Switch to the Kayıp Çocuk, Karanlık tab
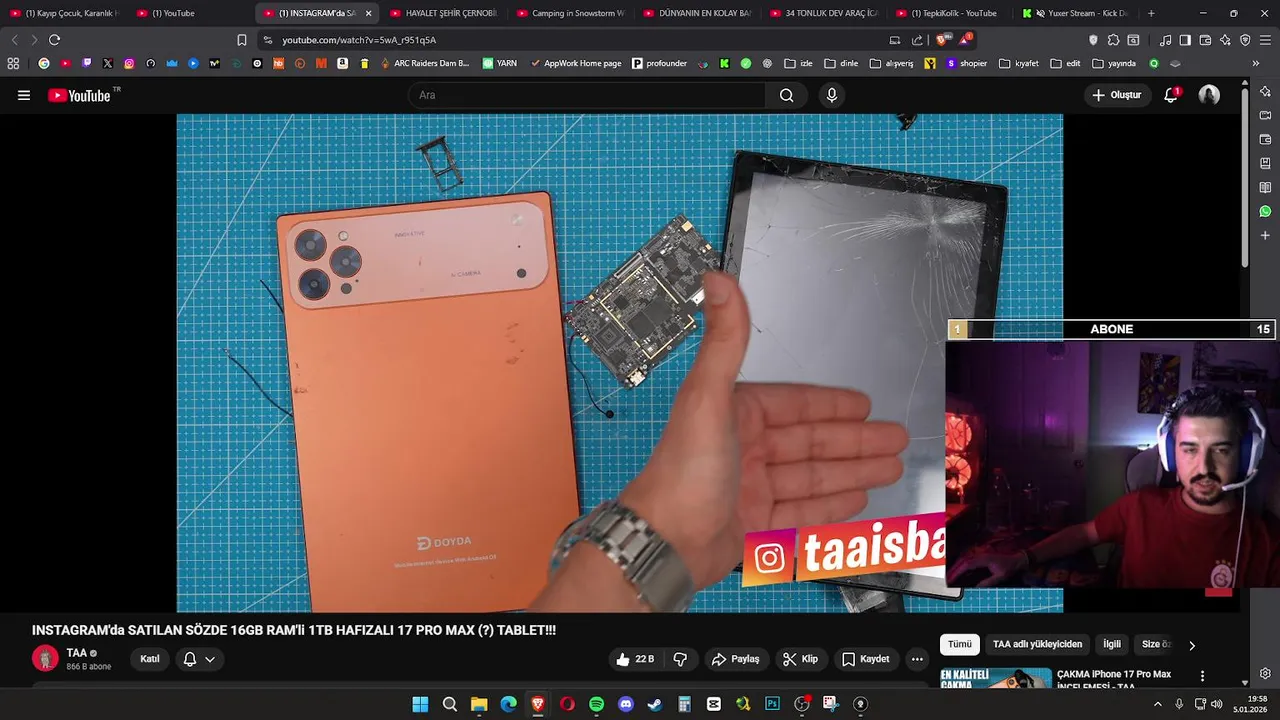 [x=64, y=13]
